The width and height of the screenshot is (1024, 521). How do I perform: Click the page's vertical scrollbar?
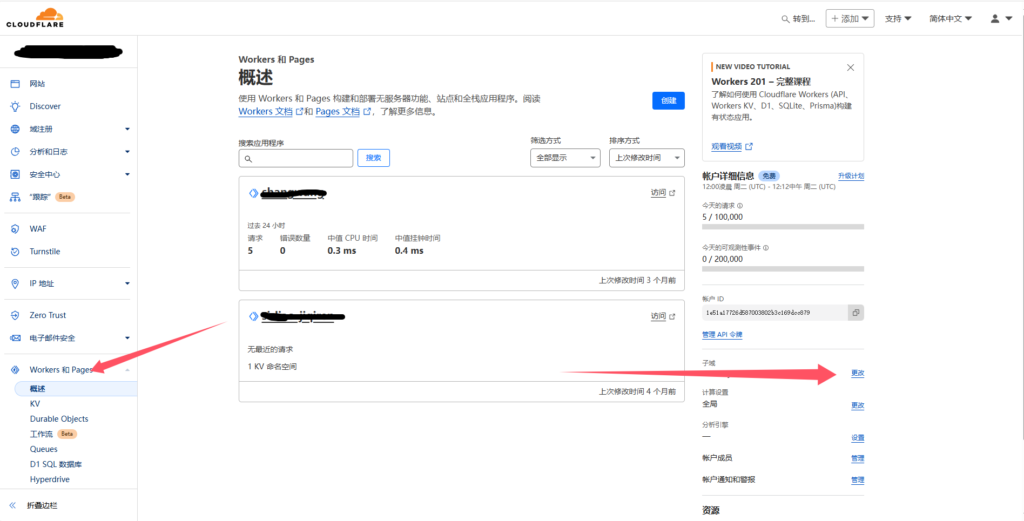(x=1021, y=229)
